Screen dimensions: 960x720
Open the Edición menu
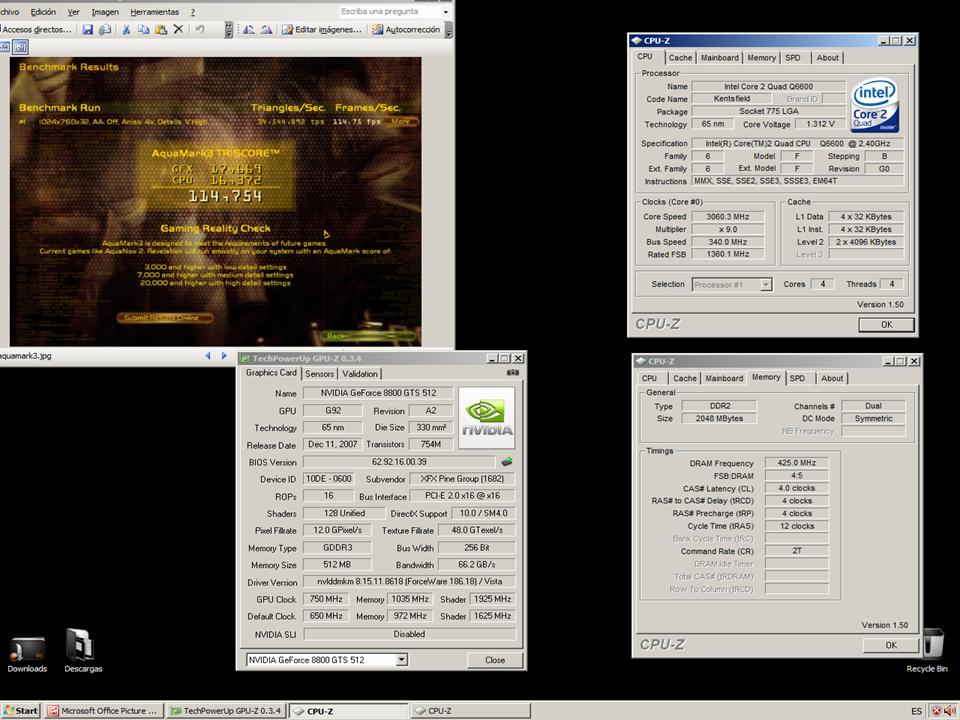click(43, 12)
